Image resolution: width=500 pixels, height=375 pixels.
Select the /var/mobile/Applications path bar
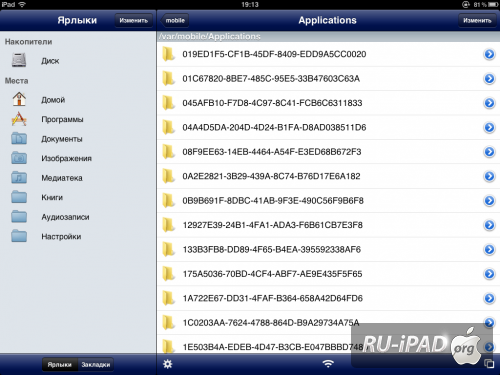click(x=328, y=36)
